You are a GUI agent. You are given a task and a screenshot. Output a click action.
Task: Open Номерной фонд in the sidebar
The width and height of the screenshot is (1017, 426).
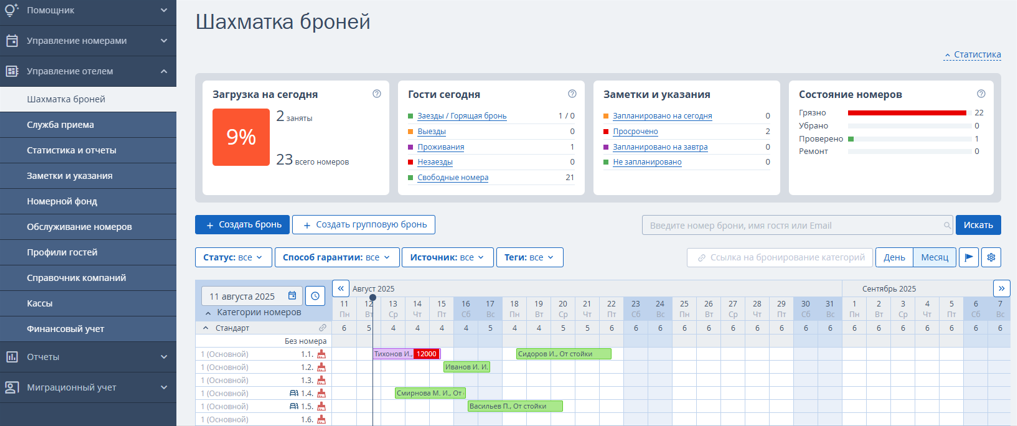88,202
